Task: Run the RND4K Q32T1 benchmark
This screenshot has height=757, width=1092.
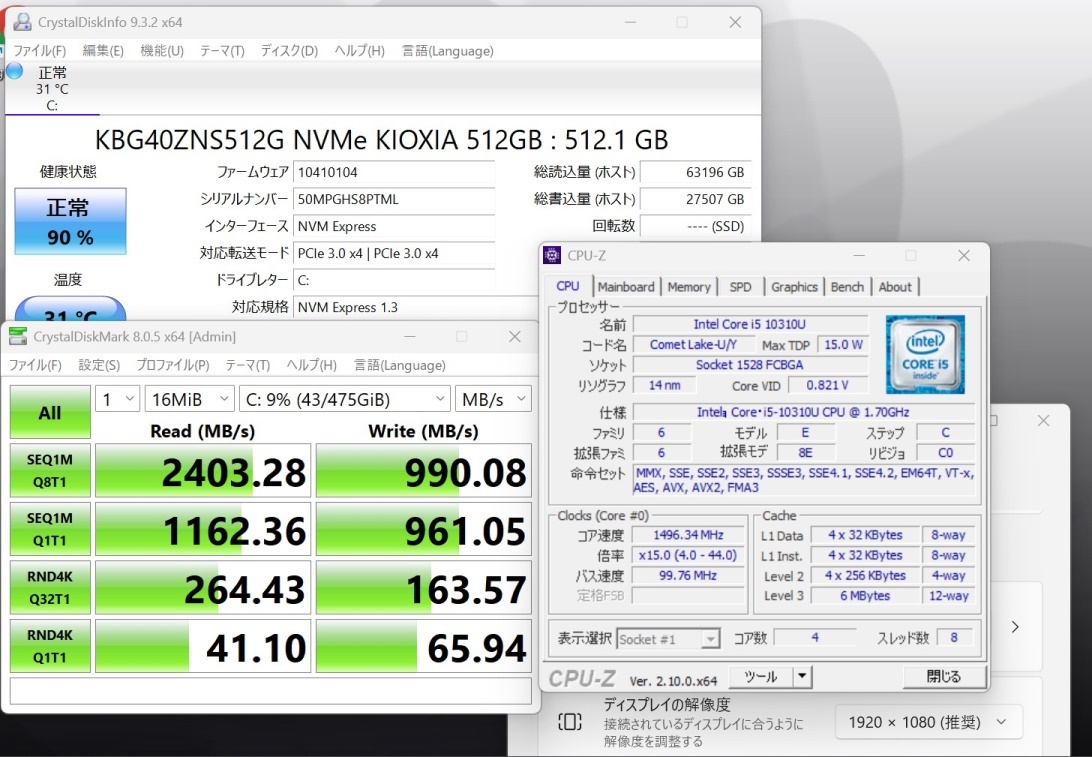Action: pos(50,587)
